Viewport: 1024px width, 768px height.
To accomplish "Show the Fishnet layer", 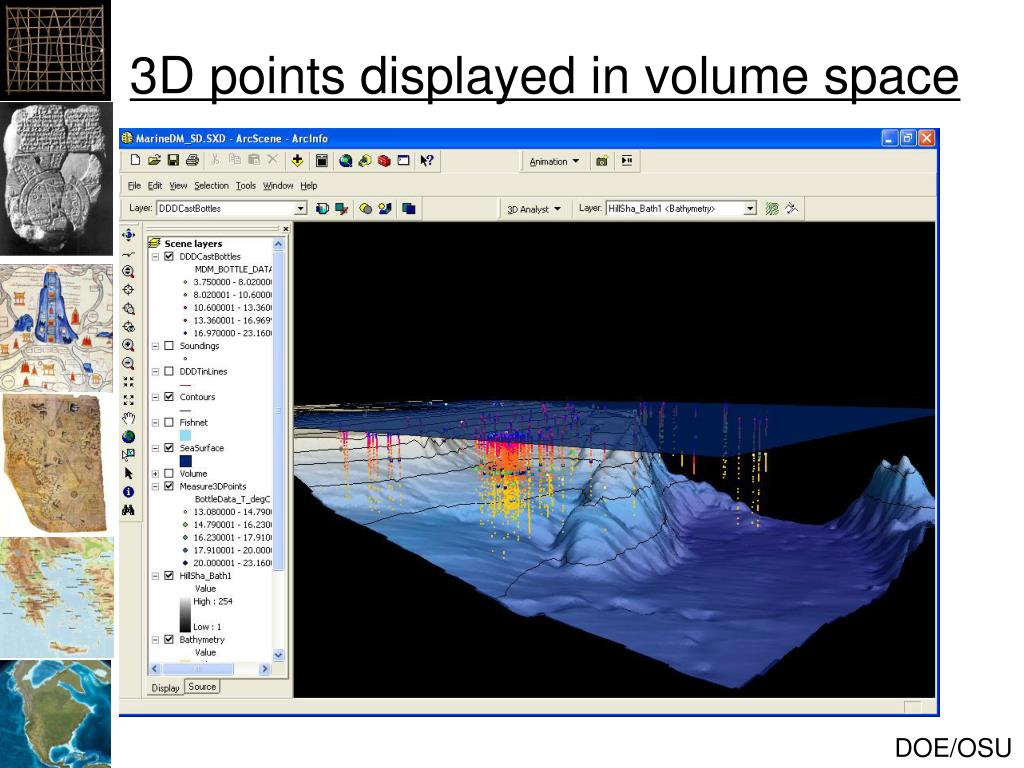I will point(169,423).
